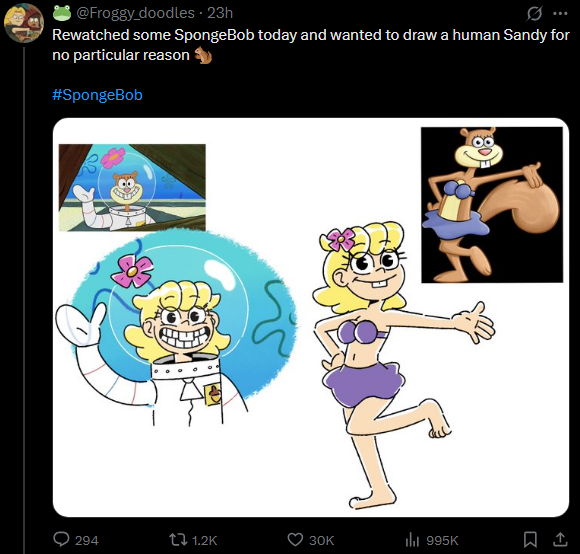Open the posted artwork image
Viewport: 580px width, 554px height.
pyautogui.click(x=311, y=317)
